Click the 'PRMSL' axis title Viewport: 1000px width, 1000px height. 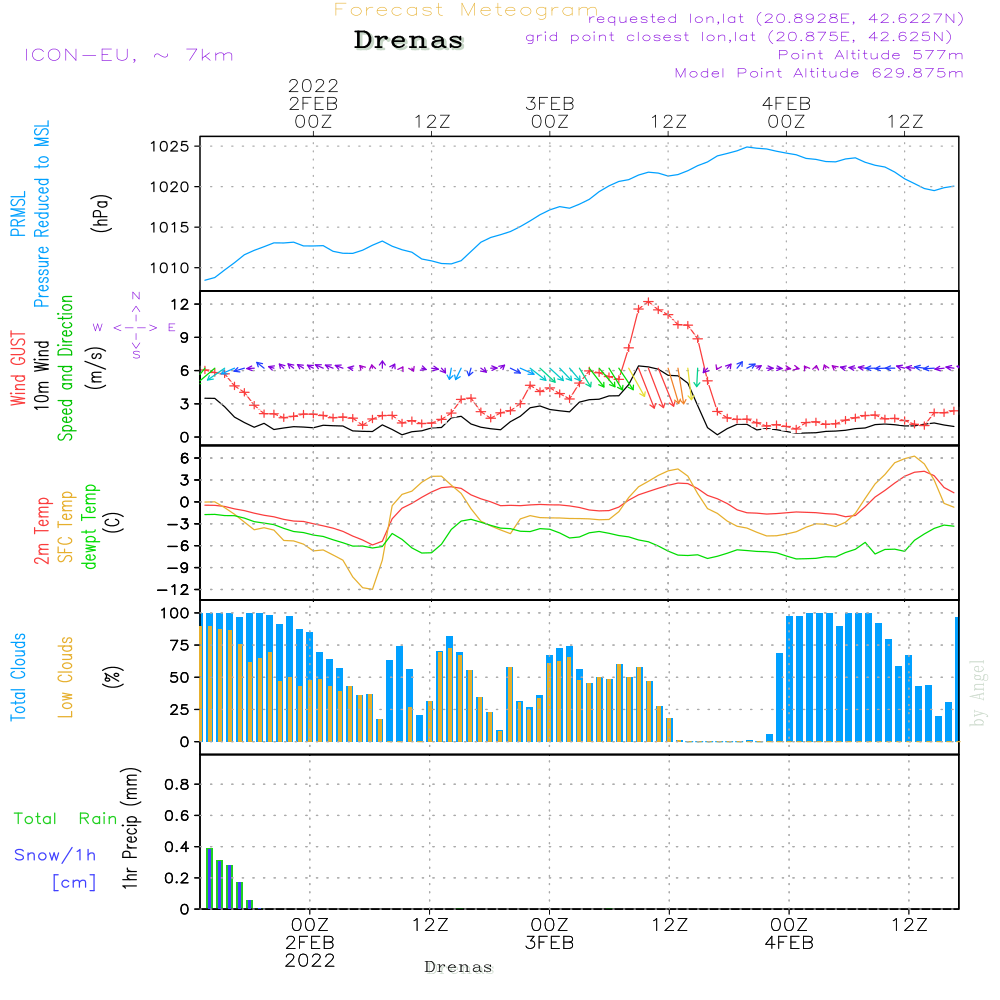coord(18,213)
